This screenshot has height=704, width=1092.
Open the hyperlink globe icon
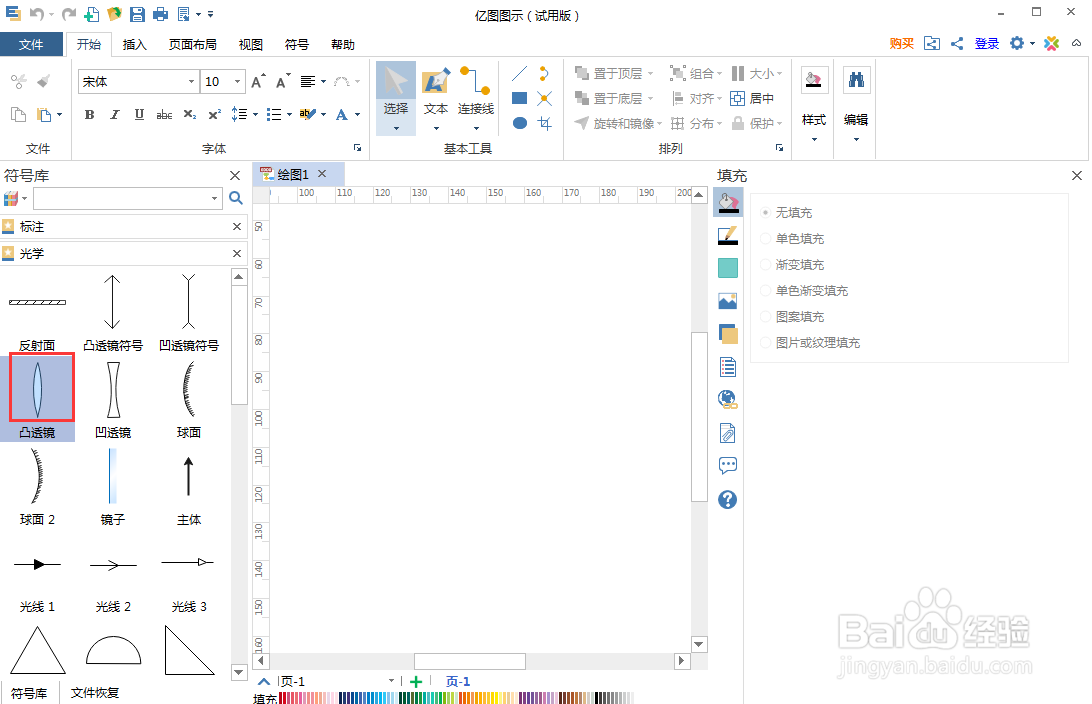point(728,399)
